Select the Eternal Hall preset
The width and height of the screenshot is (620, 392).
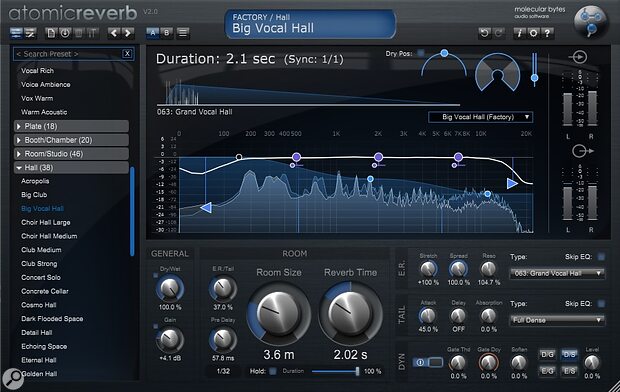[x=39, y=360]
